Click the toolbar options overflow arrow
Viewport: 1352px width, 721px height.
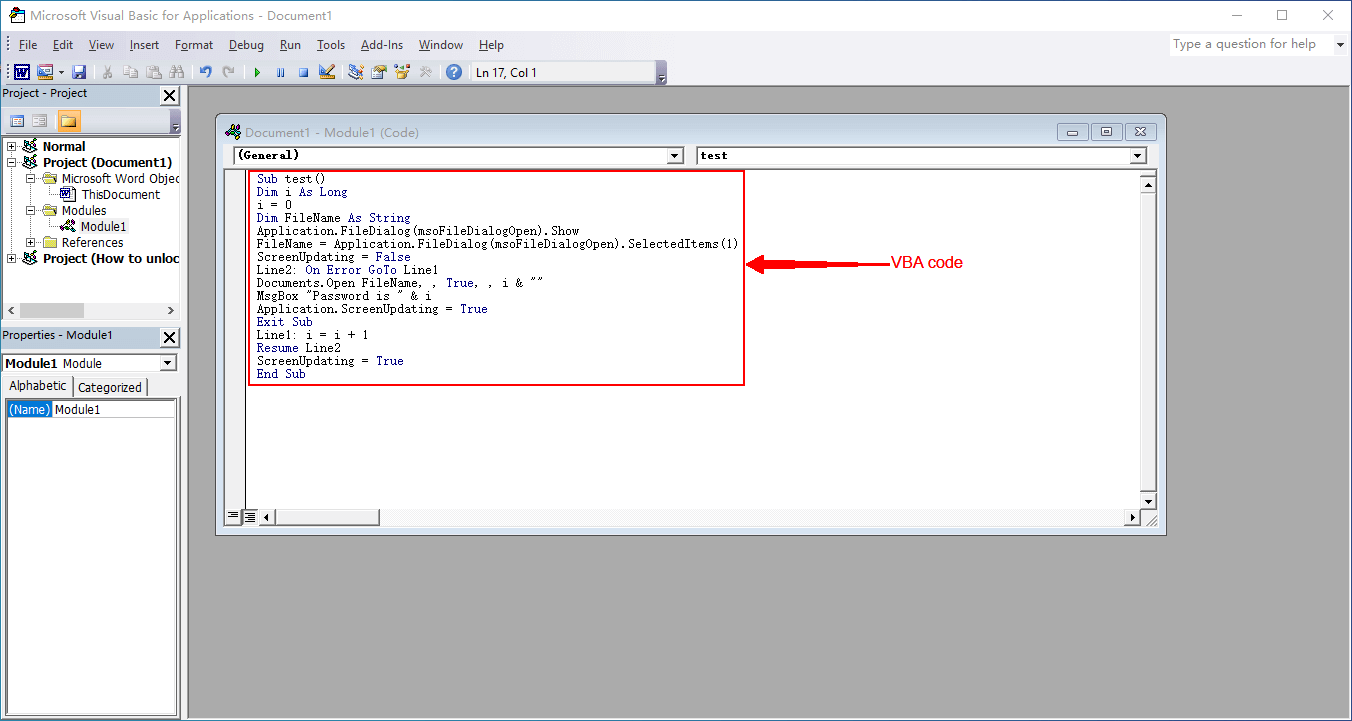click(x=661, y=73)
